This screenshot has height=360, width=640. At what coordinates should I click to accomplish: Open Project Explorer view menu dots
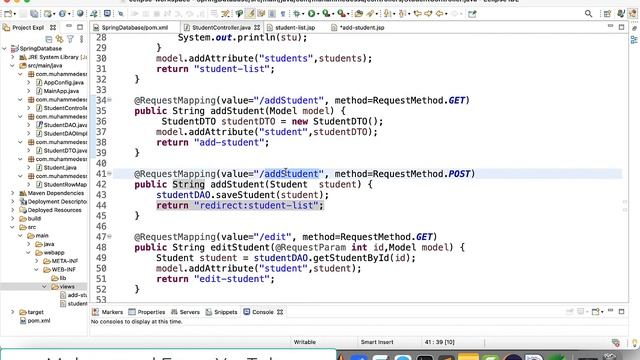tap(81, 39)
